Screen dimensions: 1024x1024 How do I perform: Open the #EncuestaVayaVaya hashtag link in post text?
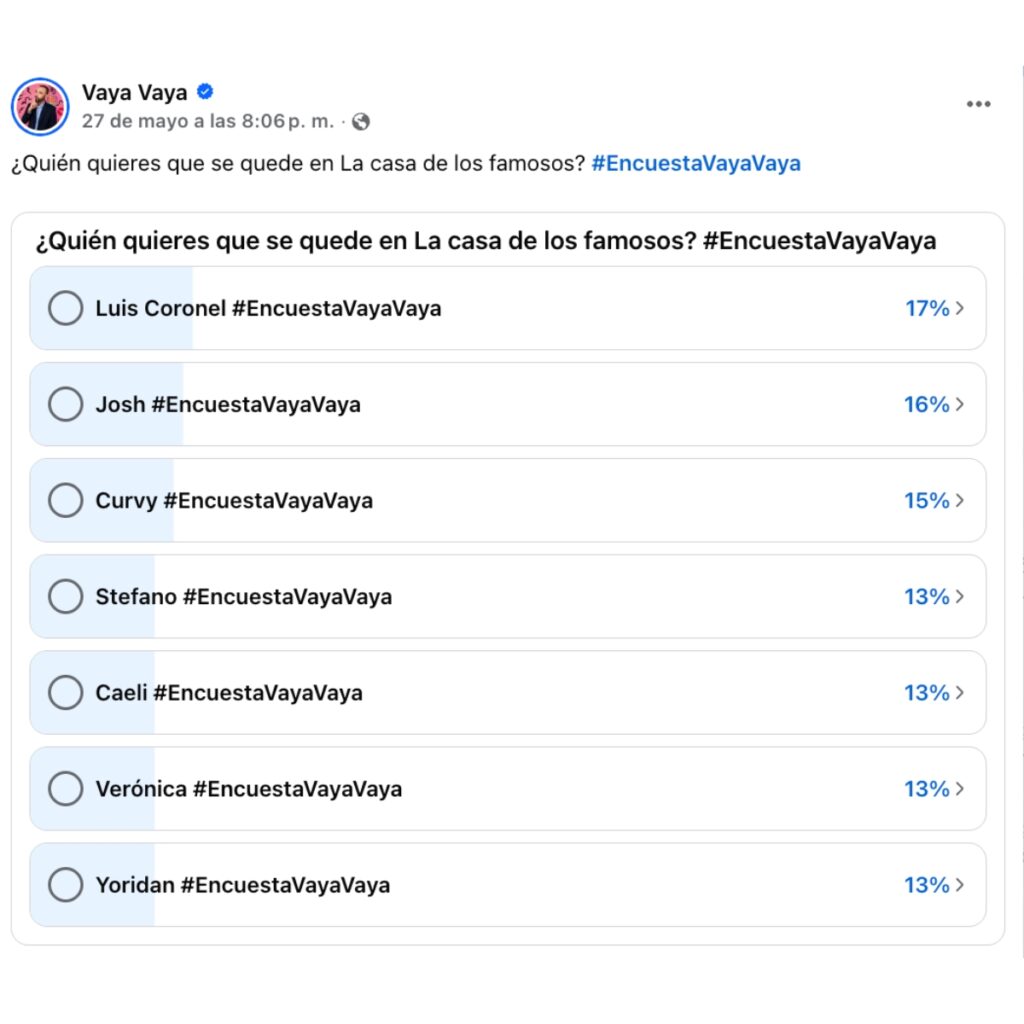(696, 163)
